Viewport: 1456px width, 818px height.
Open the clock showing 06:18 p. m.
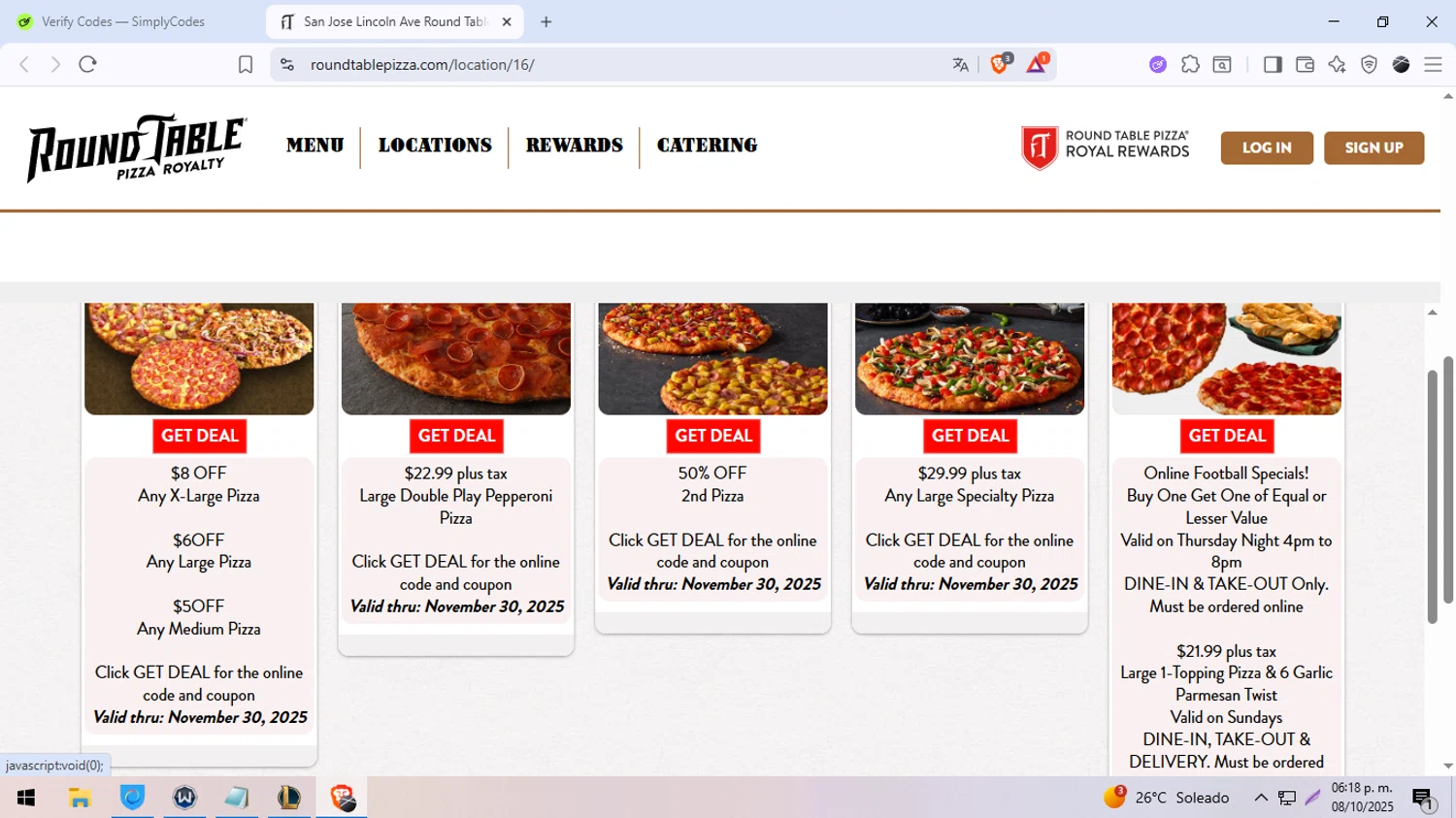coord(1362,798)
